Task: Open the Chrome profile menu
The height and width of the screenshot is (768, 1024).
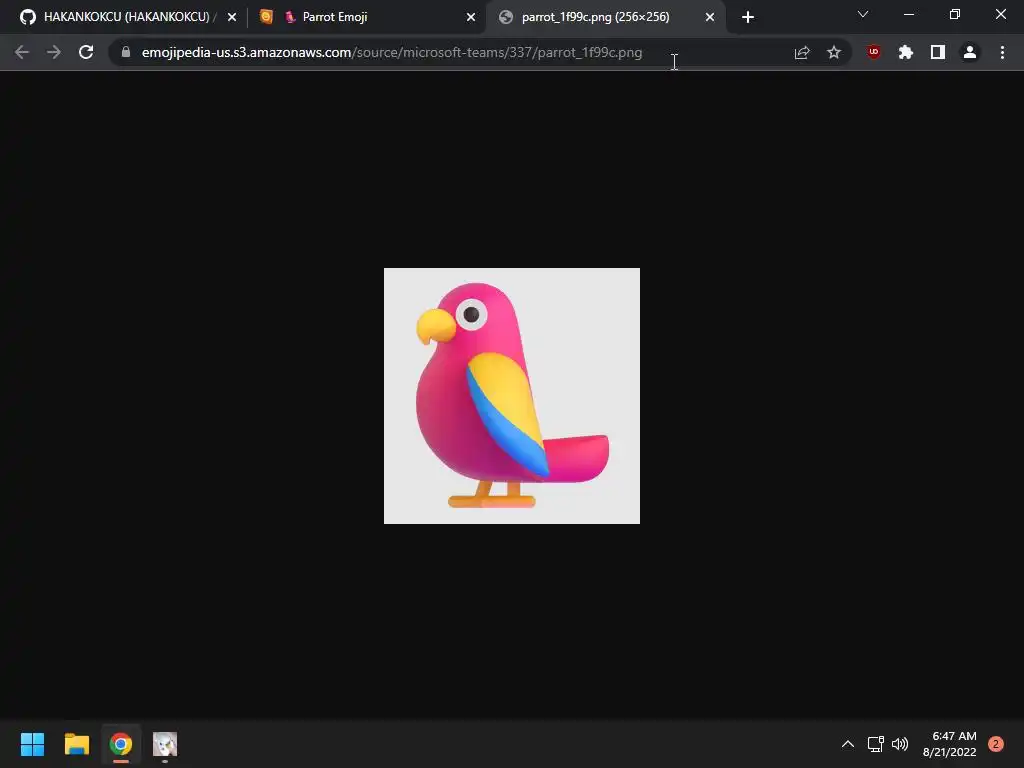Action: pos(970,52)
